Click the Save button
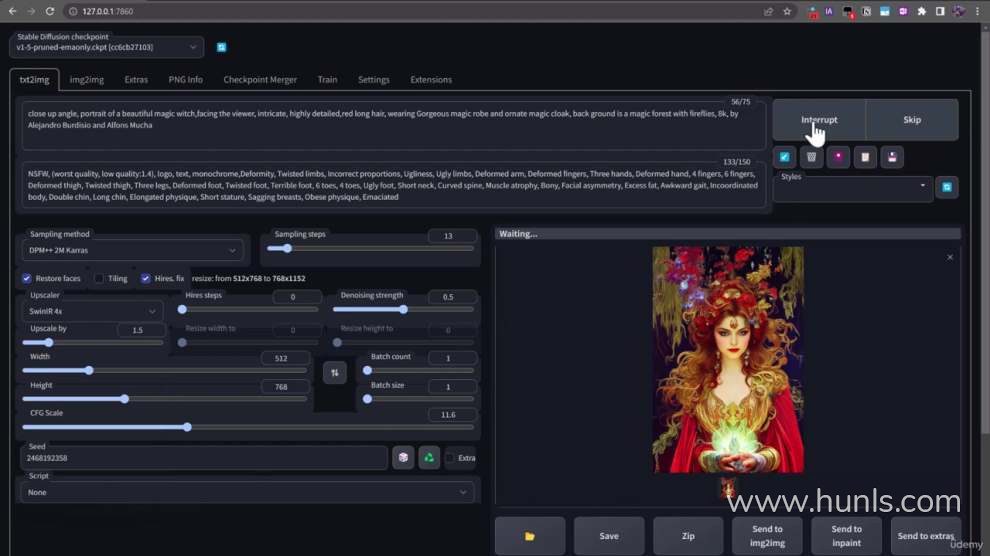This screenshot has height=556, width=990. click(609, 536)
